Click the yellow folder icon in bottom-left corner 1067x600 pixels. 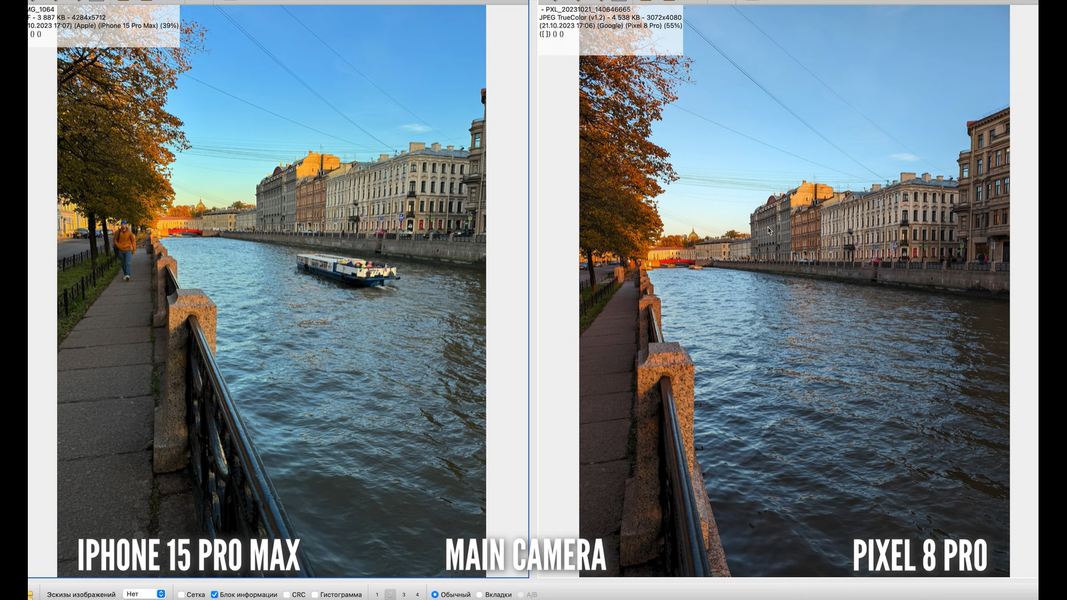pyautogui.click(x=30, y=594)
